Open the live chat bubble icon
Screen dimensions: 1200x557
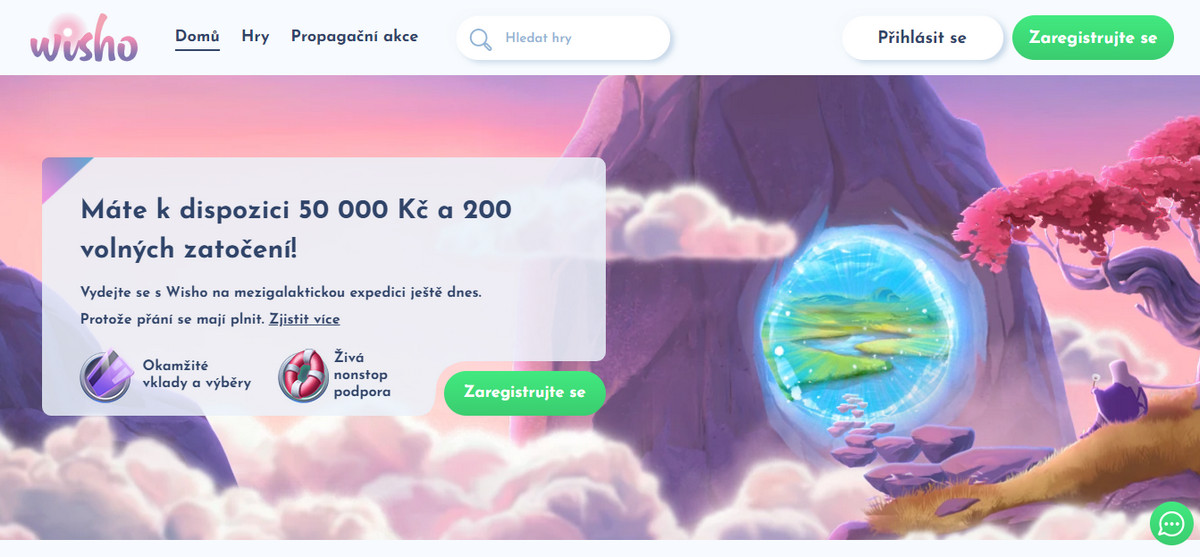tap(1170, 522)
